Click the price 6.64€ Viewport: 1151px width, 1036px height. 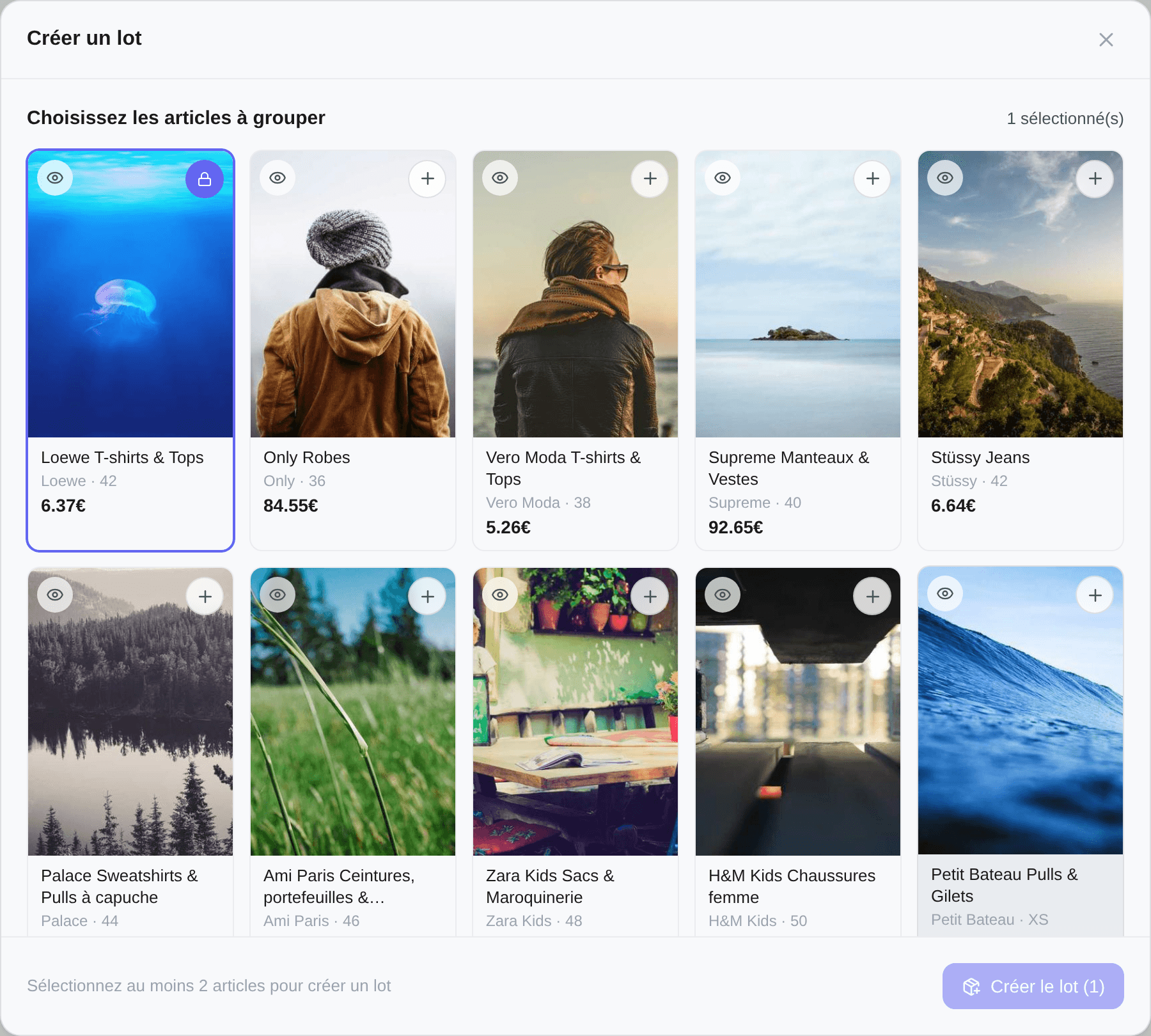953,506
